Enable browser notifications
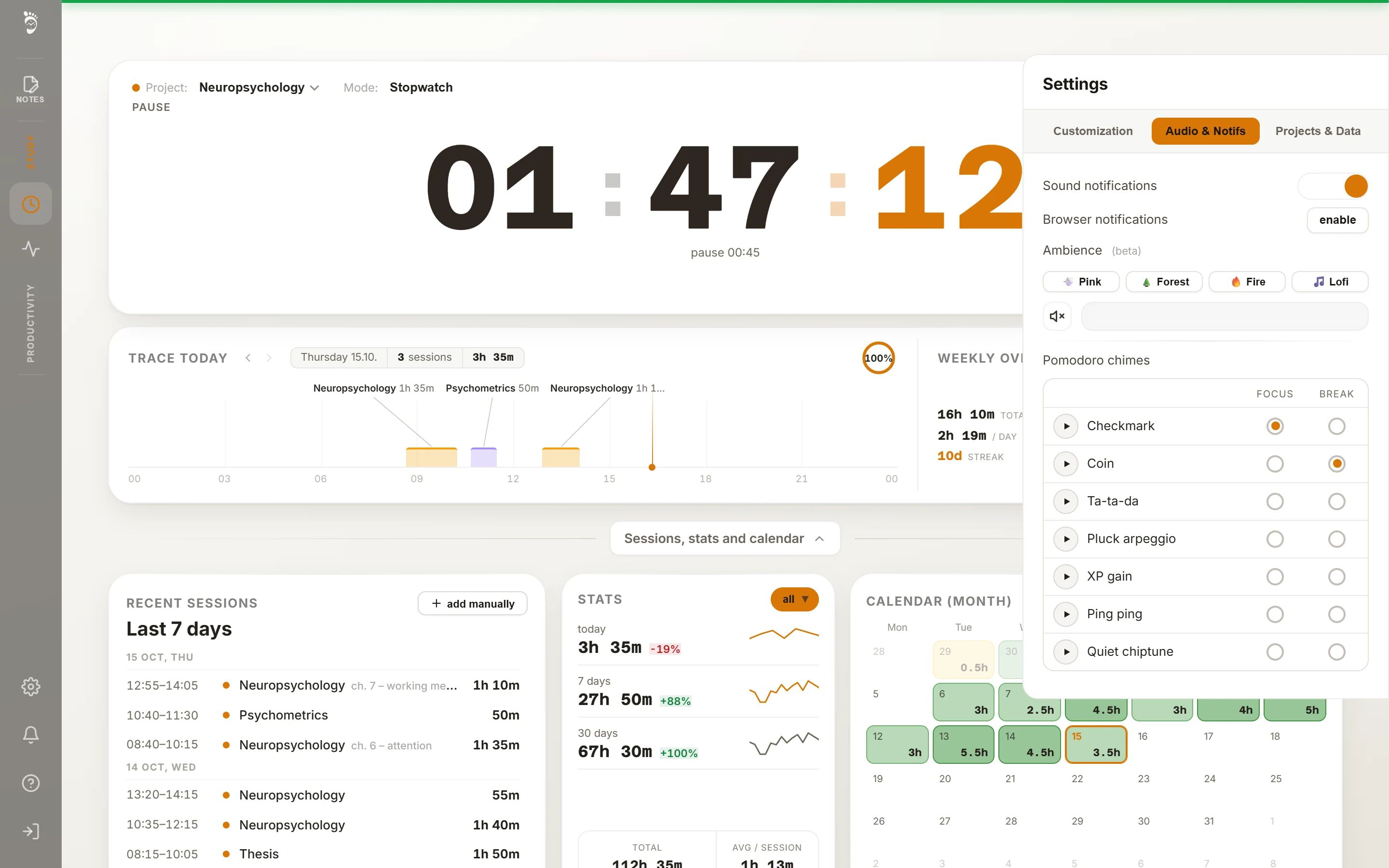This screenshot has height=868, width=1389. (x=1337, y=220)
